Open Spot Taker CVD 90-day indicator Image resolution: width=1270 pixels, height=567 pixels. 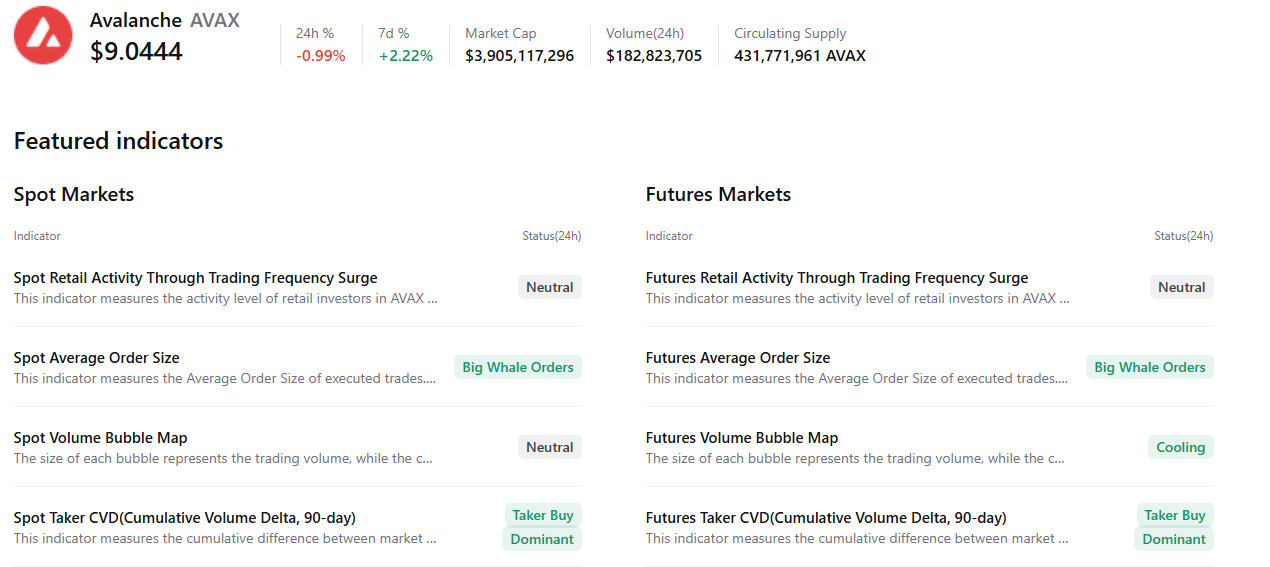tap(185, 518)
